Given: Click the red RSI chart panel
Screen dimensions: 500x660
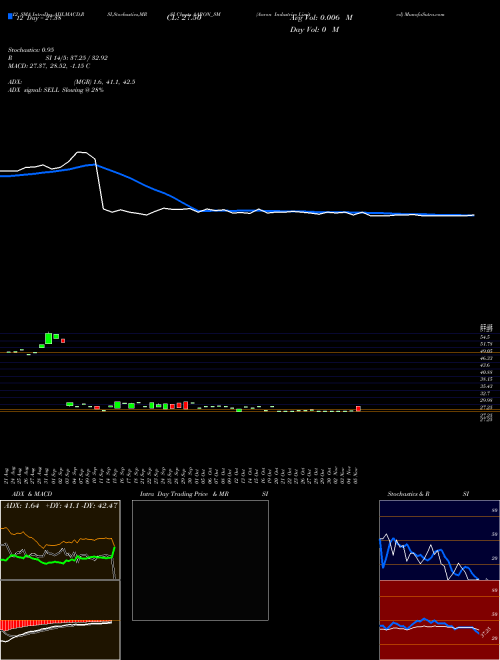Looking at the screenshot, I should (439, 620).
